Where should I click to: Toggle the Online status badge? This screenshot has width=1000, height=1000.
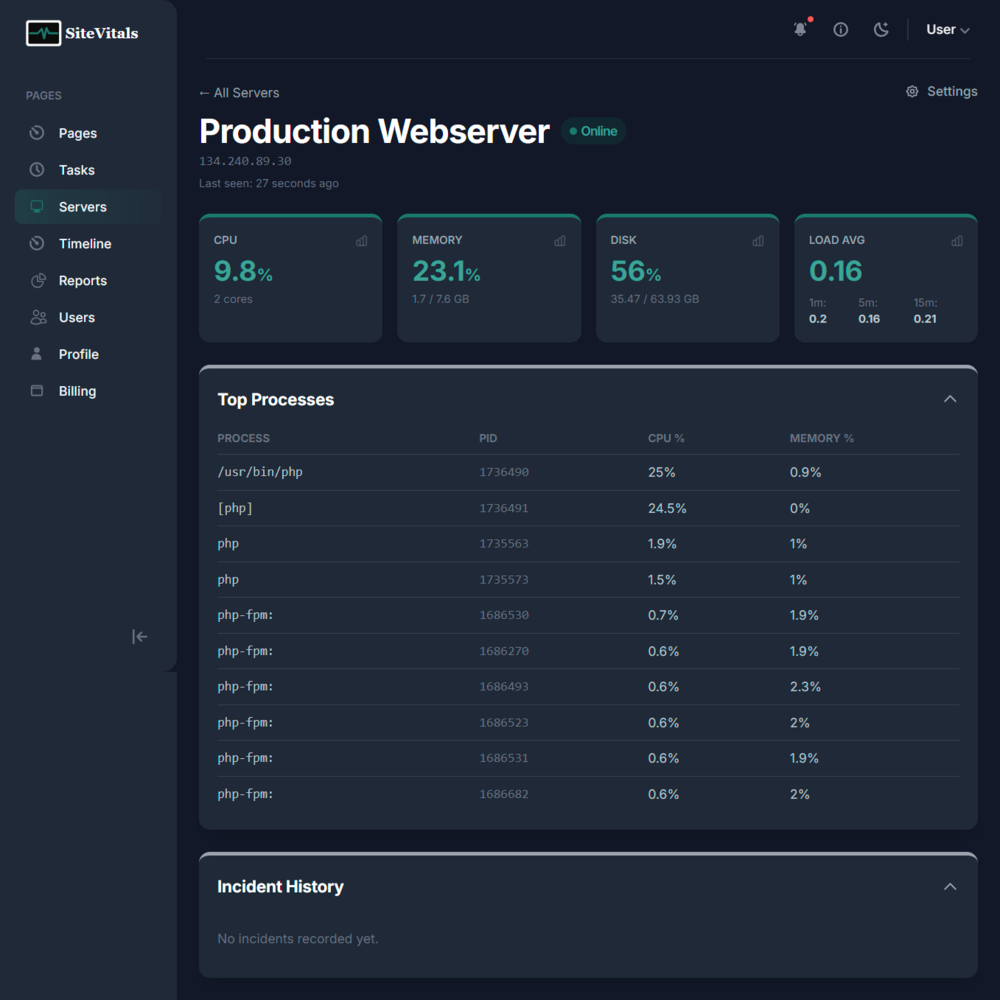tap(593, 130)
